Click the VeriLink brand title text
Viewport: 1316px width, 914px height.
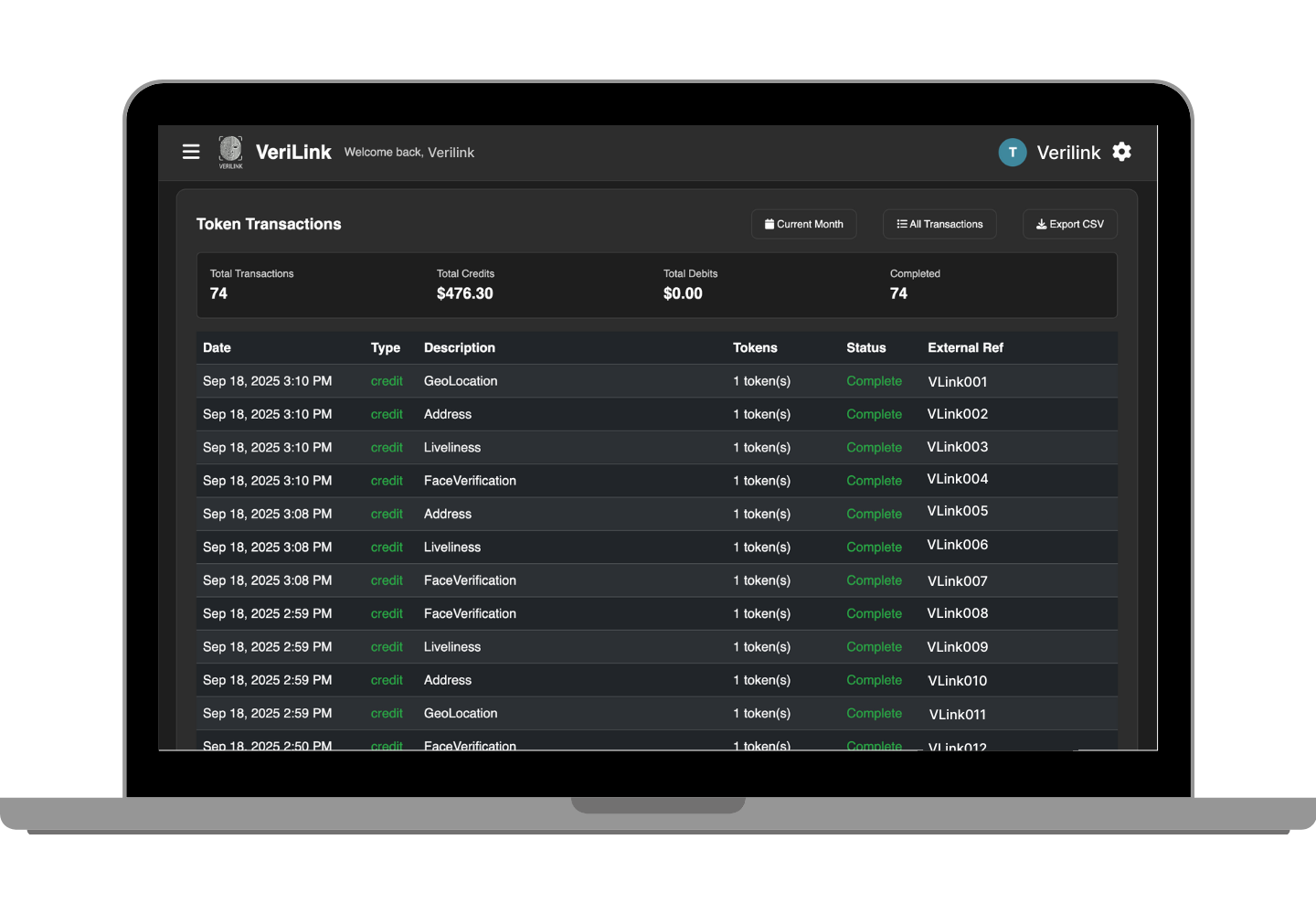293,152
